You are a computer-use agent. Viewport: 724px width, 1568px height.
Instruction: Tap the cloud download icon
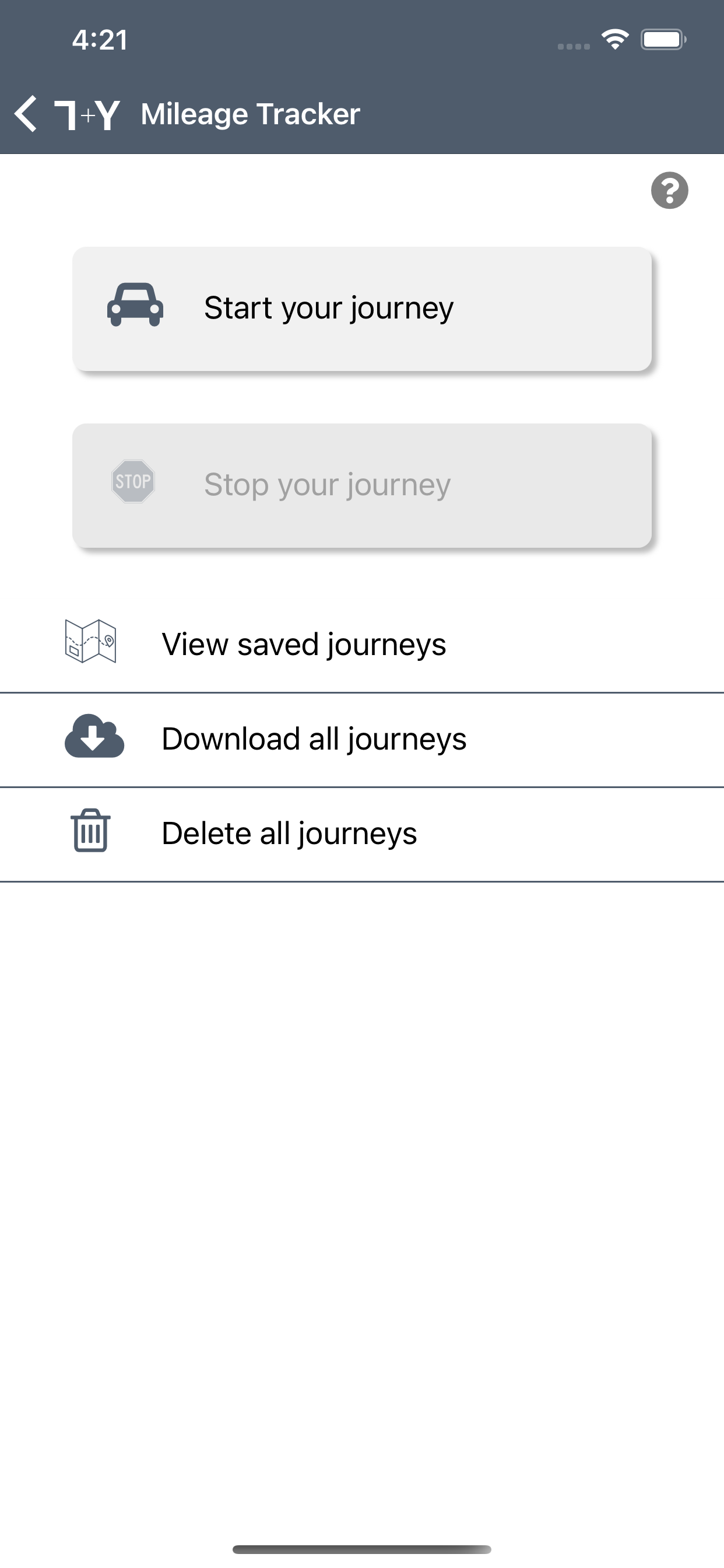coord(94,736)
